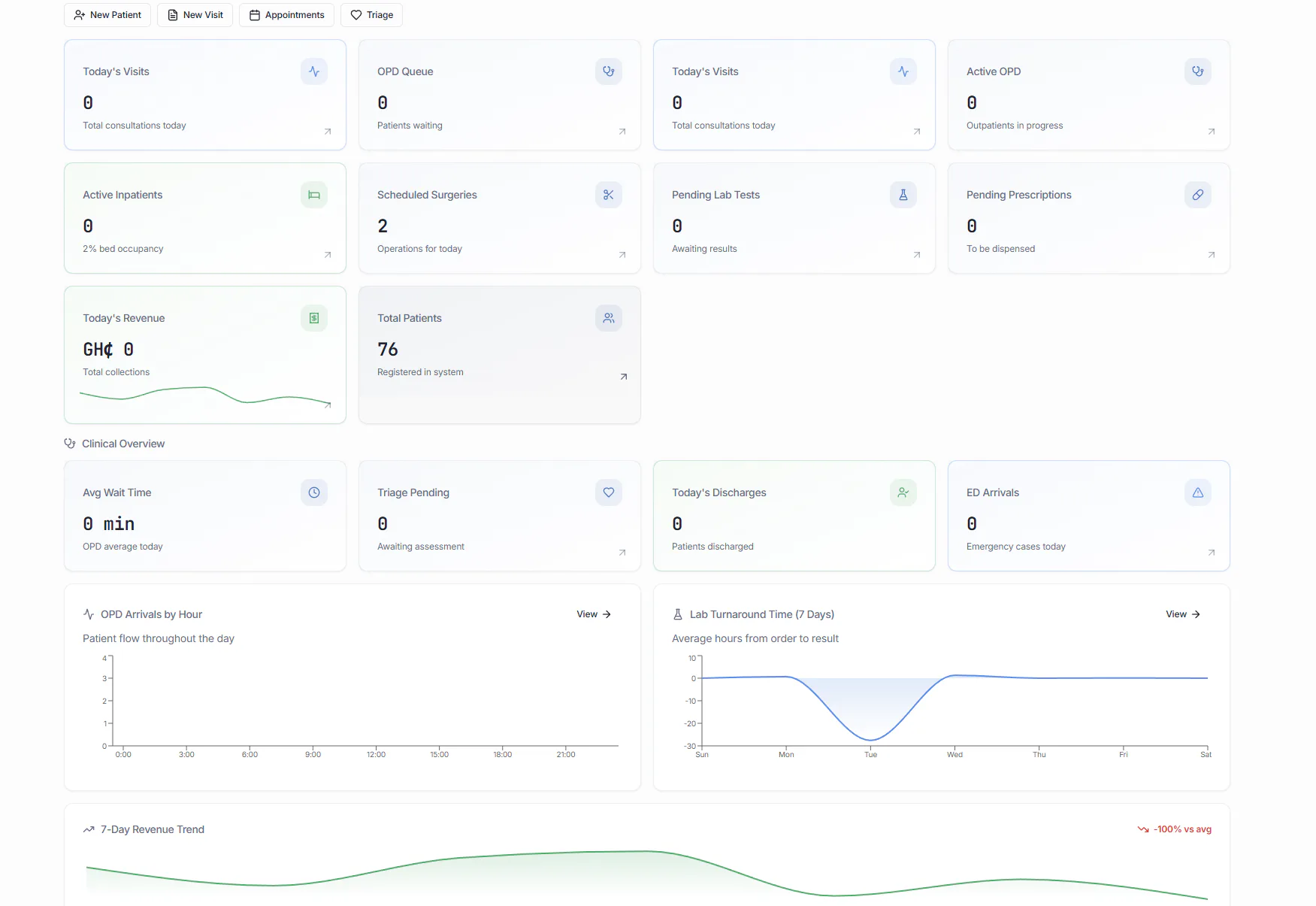Open OPD Queue via its arrow

[x=622, y=132]
